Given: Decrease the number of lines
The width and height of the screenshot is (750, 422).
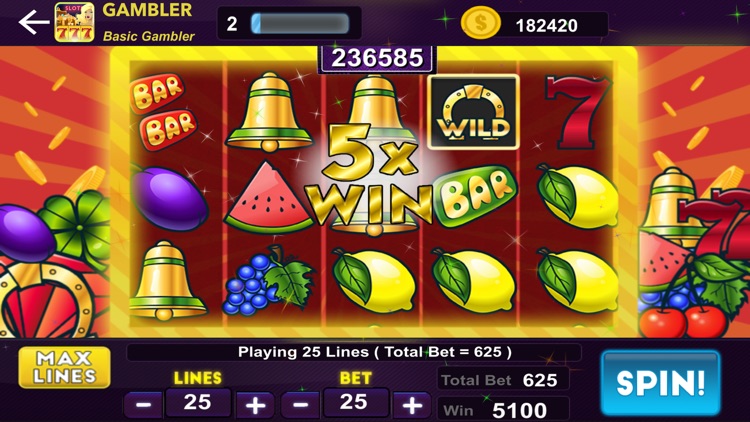Looking at the screenshot, I should [x=143, y=405].
